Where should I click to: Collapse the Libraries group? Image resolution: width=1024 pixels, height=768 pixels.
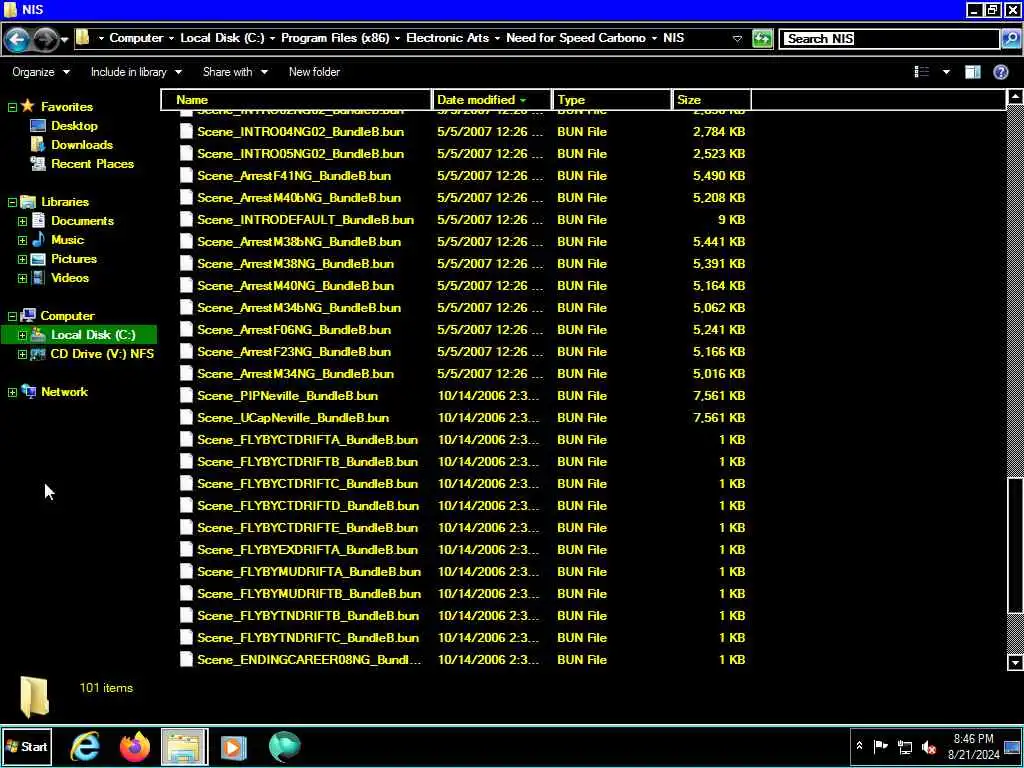coord(12,202)
